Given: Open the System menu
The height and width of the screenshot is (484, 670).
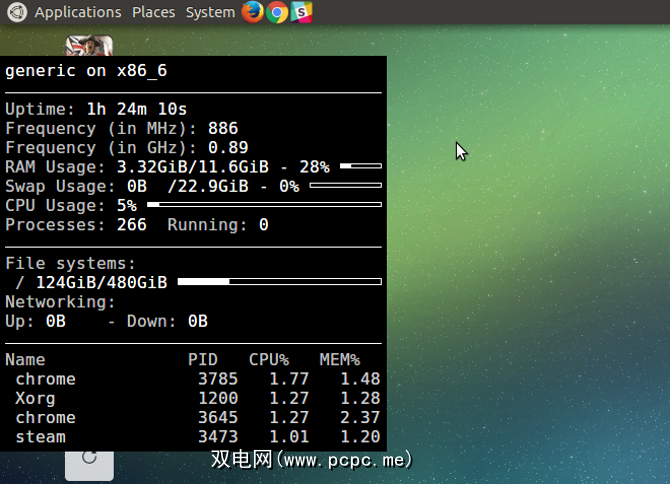Looking at the screenshot, I should (210, 12).
